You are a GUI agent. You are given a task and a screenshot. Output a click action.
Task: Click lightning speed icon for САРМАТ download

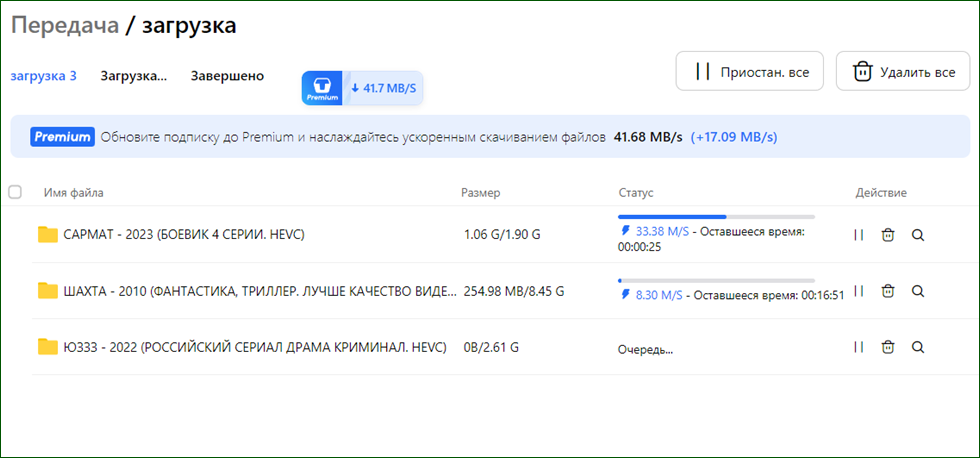pyautogui.click(x=625, y=231)
